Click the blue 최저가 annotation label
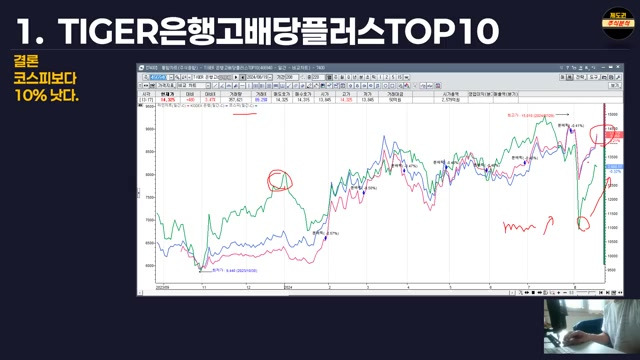The width and height of the screenshot is (640, 360). pyautogui.click(x=234, y=270)
